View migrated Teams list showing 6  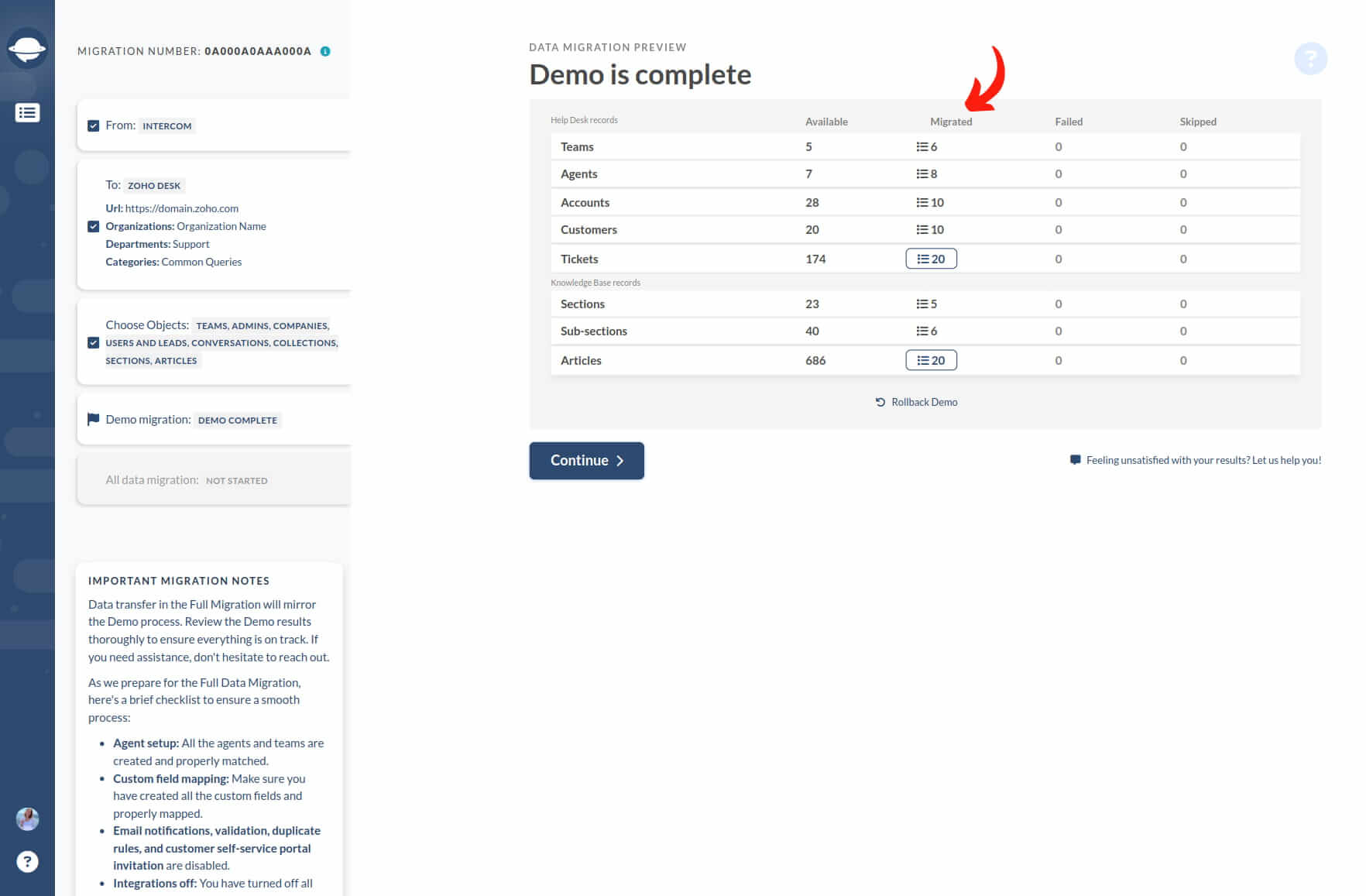926,146
